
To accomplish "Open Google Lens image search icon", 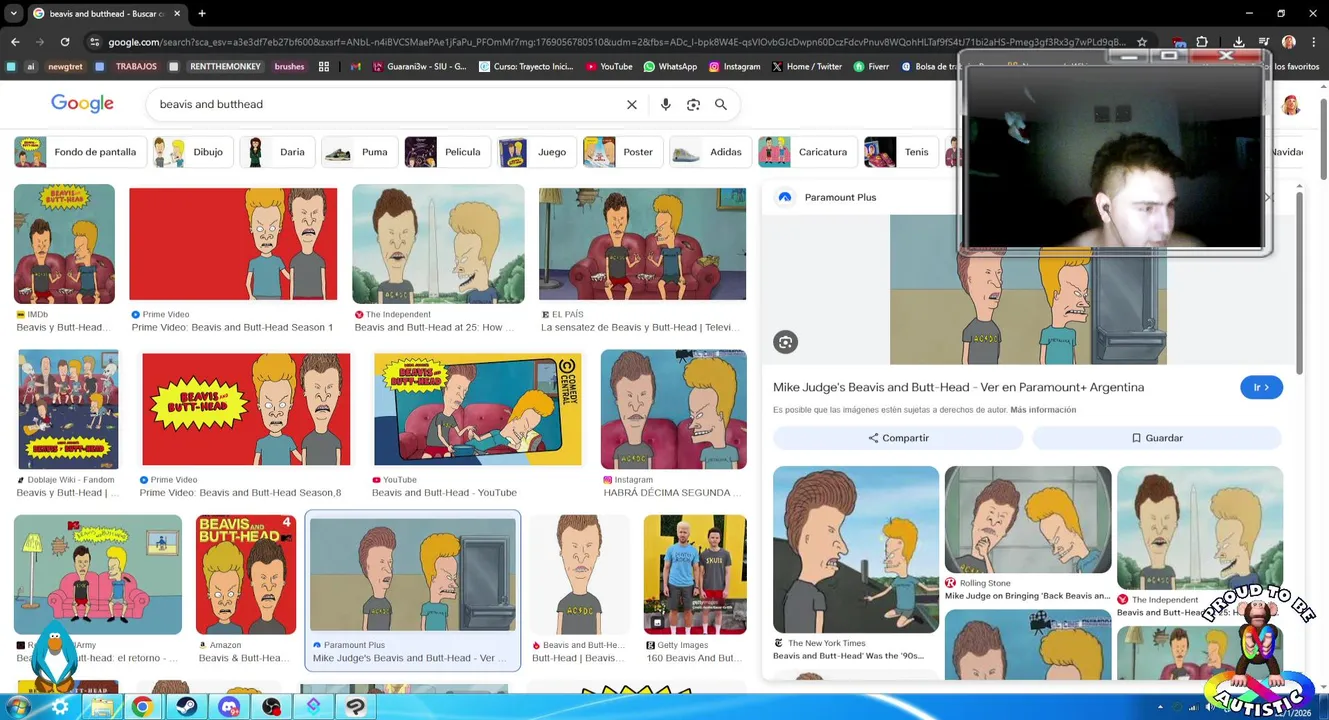I will click(693, 104).
